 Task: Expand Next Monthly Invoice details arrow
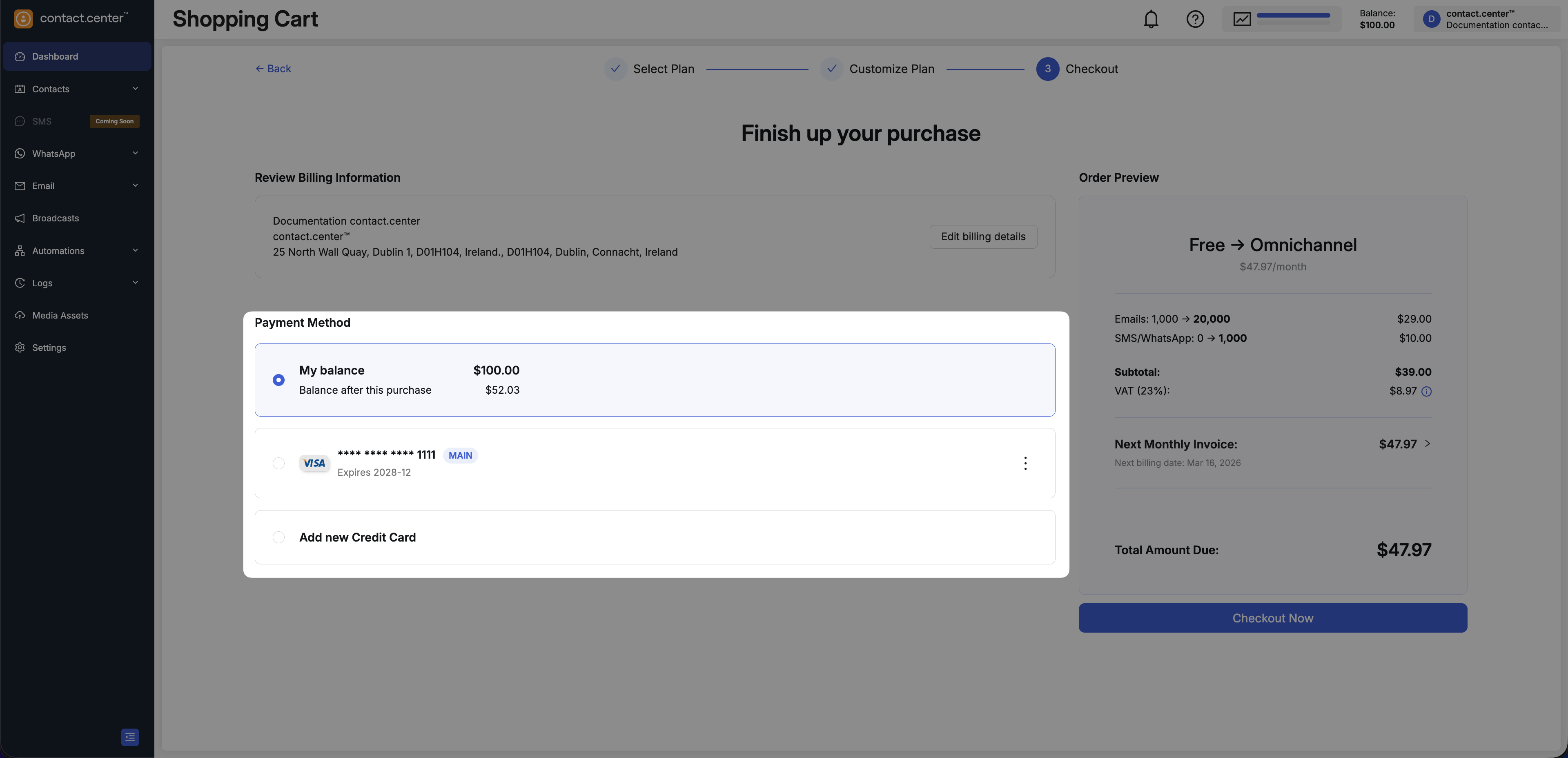click(1428, 444)
